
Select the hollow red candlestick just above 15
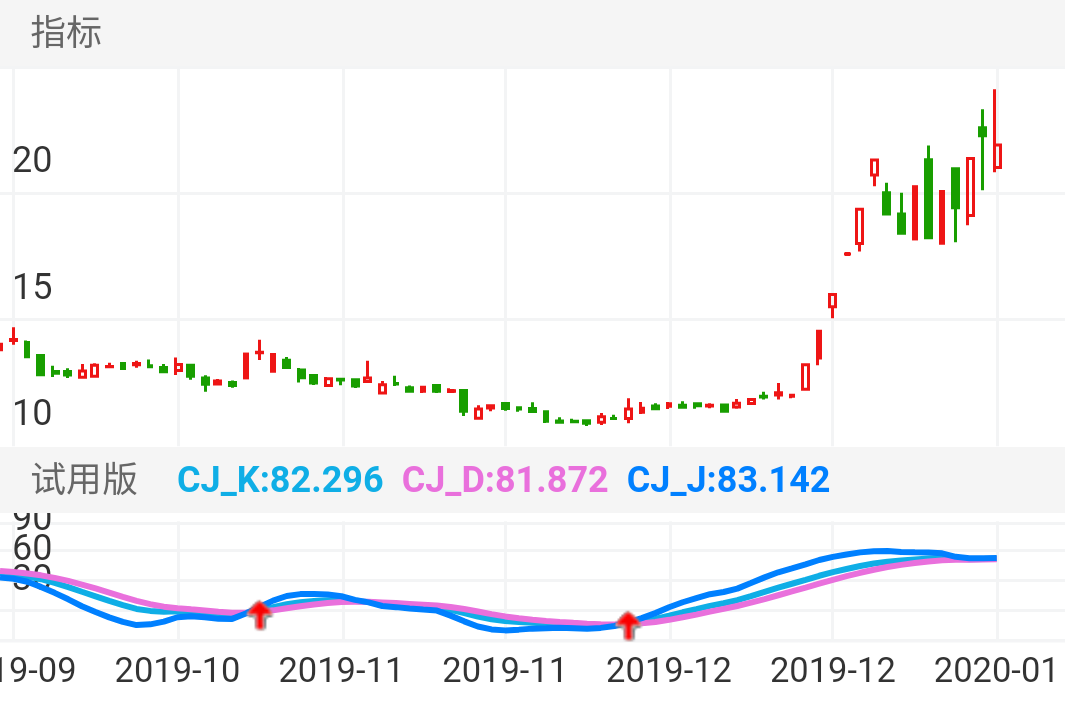point(832,300)
